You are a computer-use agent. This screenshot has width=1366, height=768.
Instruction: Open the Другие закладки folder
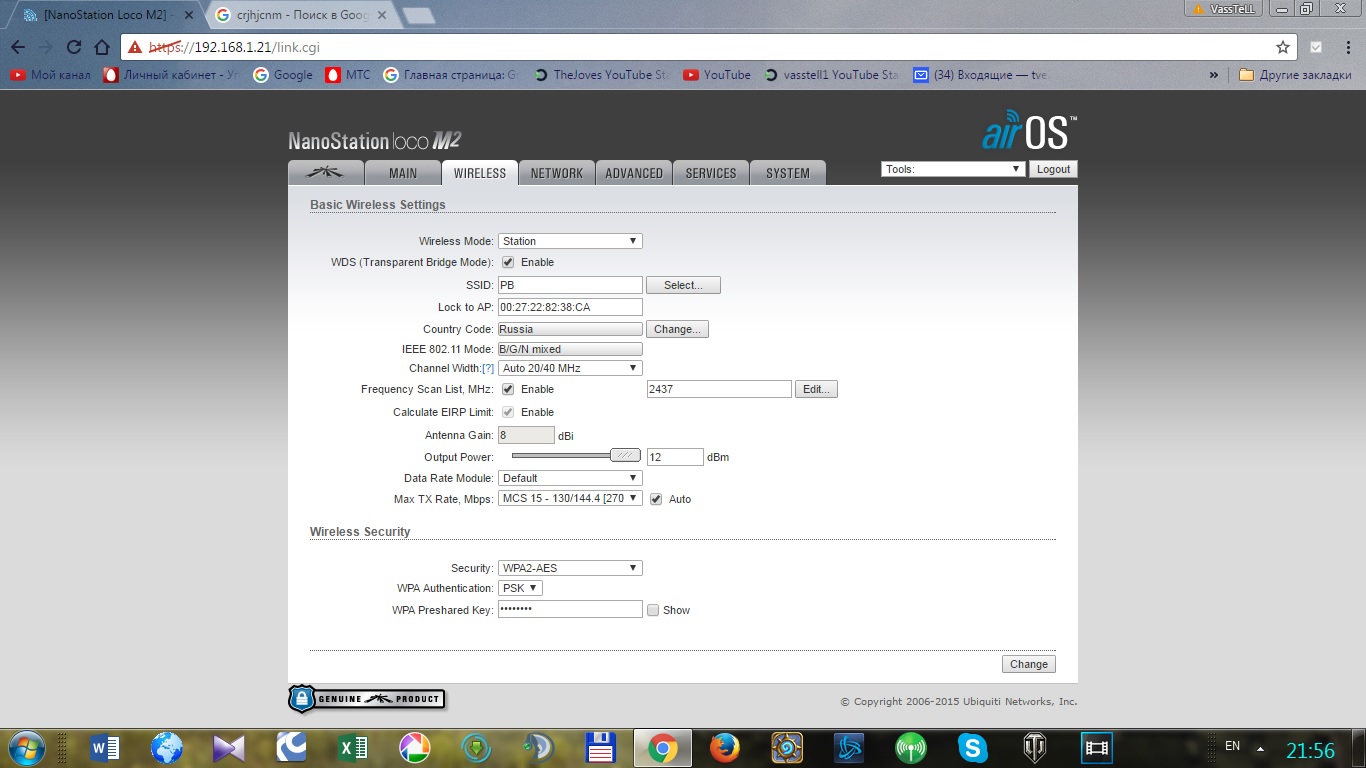click(1295, 75)
